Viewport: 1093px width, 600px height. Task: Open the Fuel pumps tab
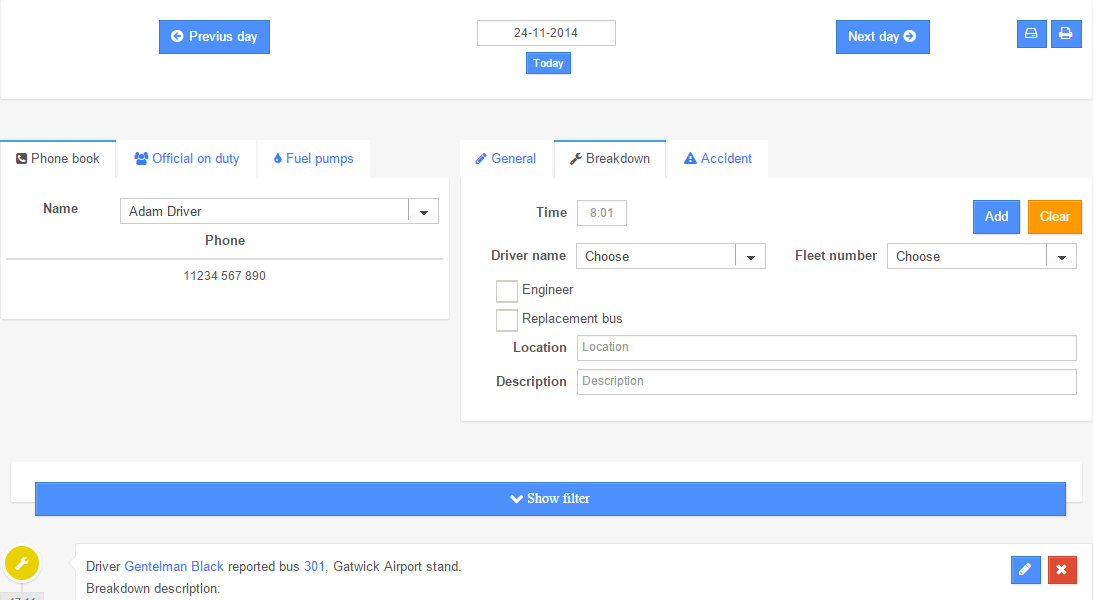pyautogui.click(x=313, y=159)
